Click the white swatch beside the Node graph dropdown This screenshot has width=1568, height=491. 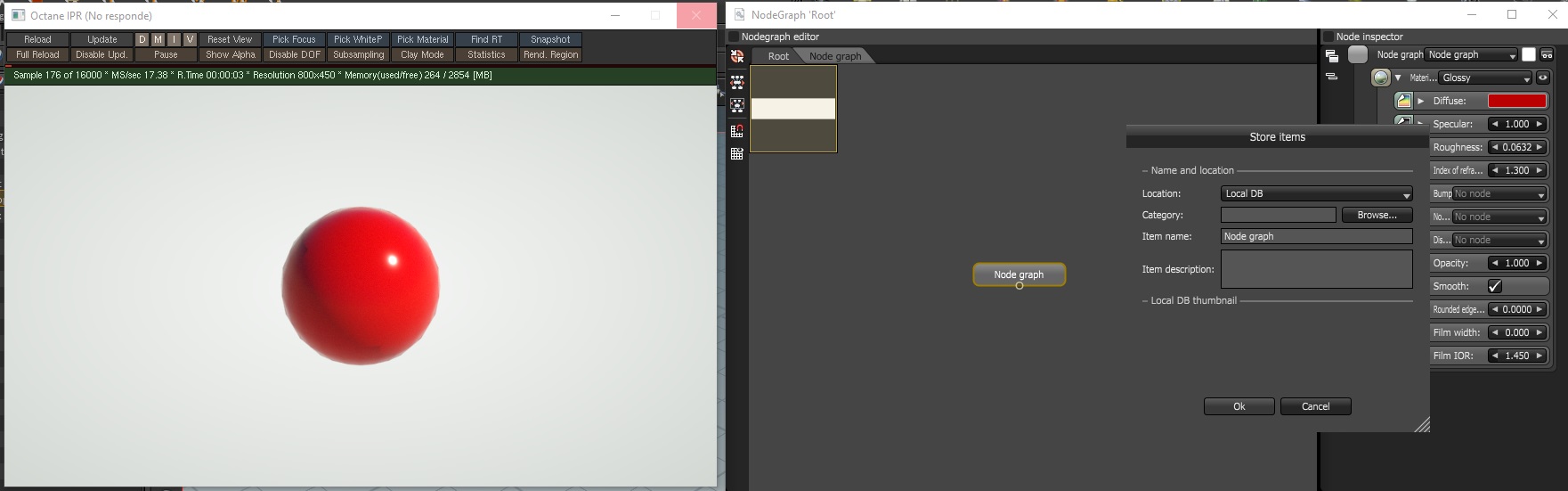click(x=1529, y=54)
